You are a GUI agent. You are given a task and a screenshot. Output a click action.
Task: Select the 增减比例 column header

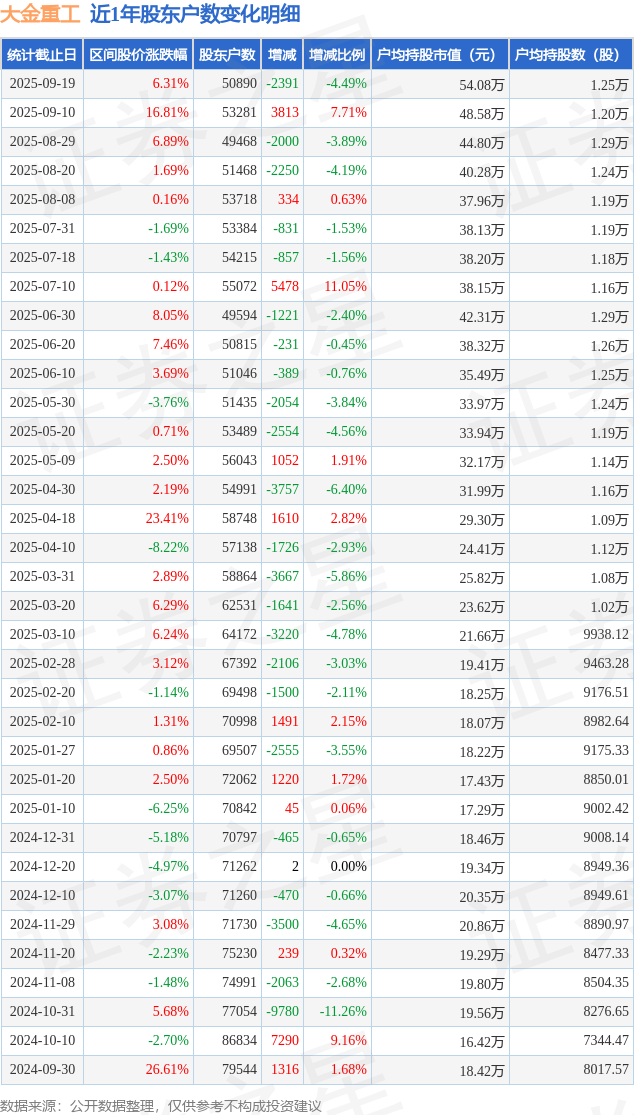(337, 55)
